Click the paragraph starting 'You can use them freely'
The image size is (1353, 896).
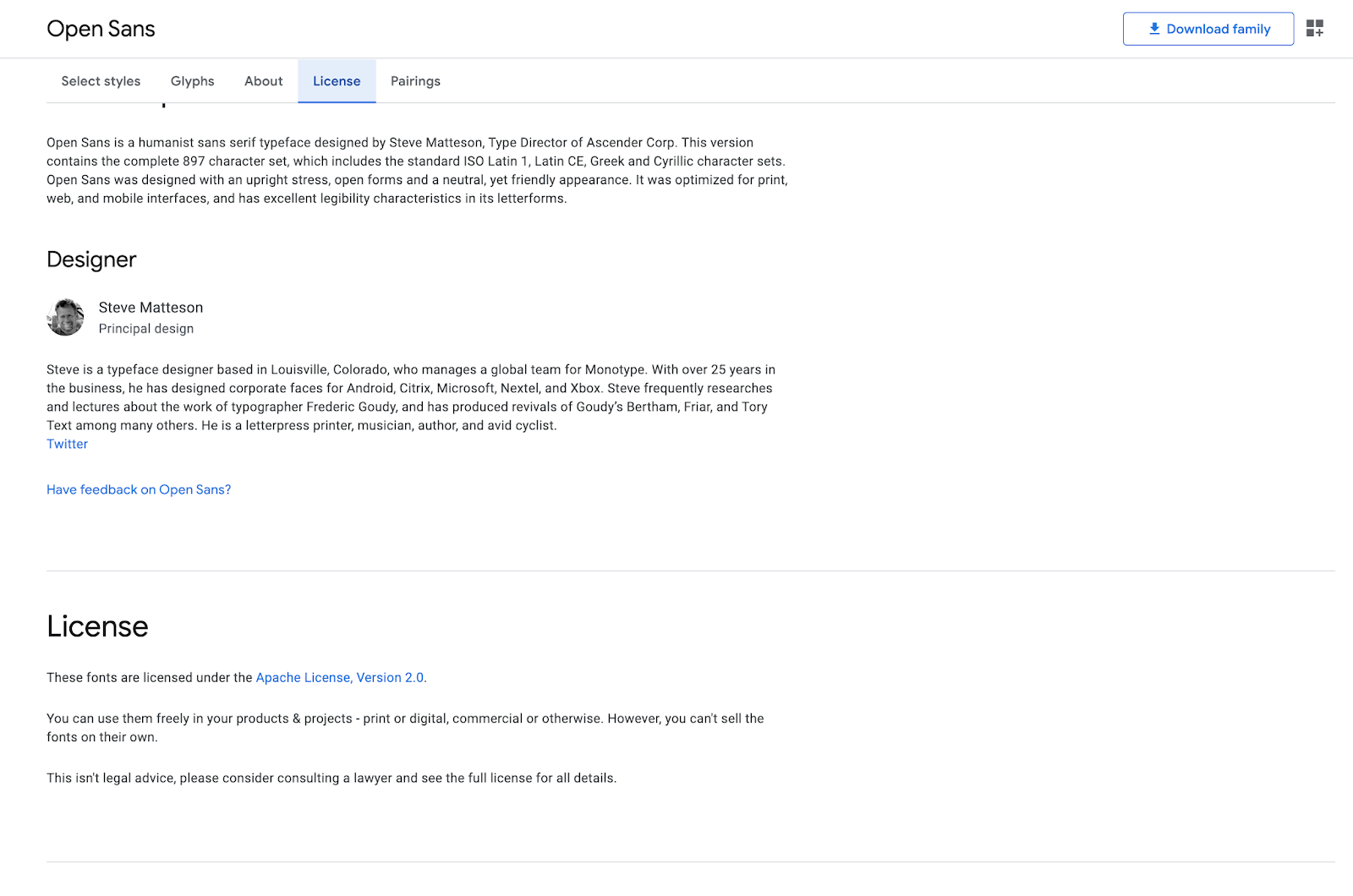point(405,728)
